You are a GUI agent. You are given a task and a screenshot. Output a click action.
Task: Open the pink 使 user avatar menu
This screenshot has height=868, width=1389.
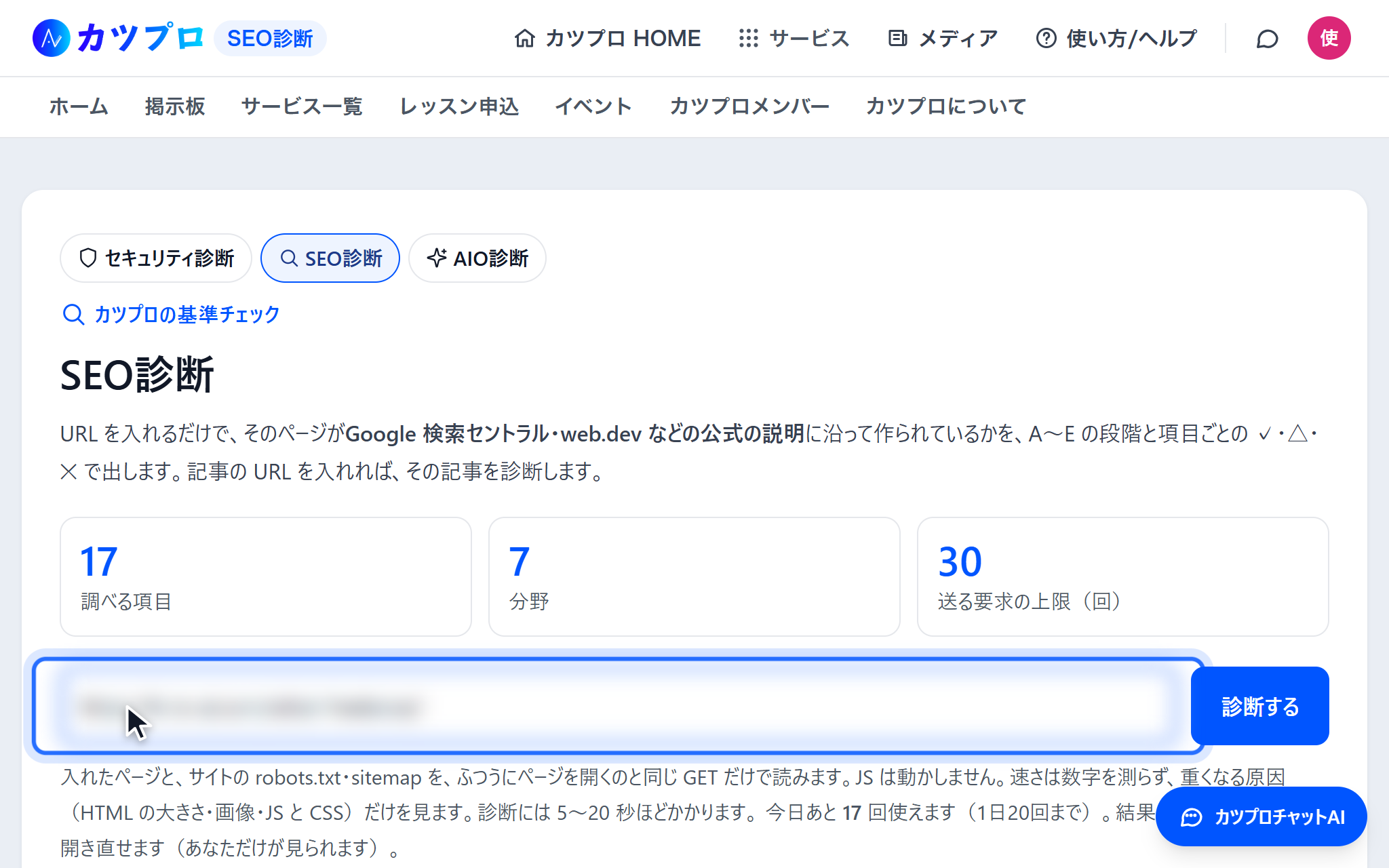click(1329, 38)
